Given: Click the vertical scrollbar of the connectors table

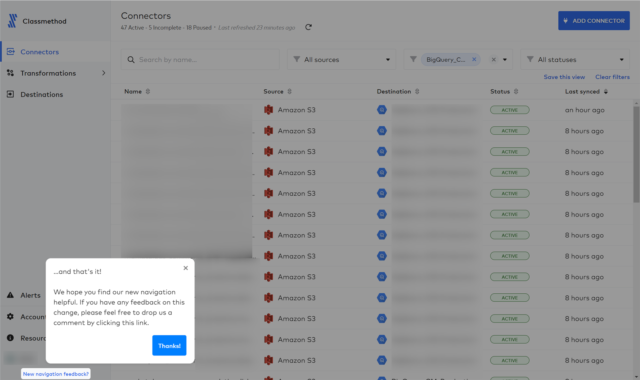Looking at the screenshot, I should click(636, 154).
